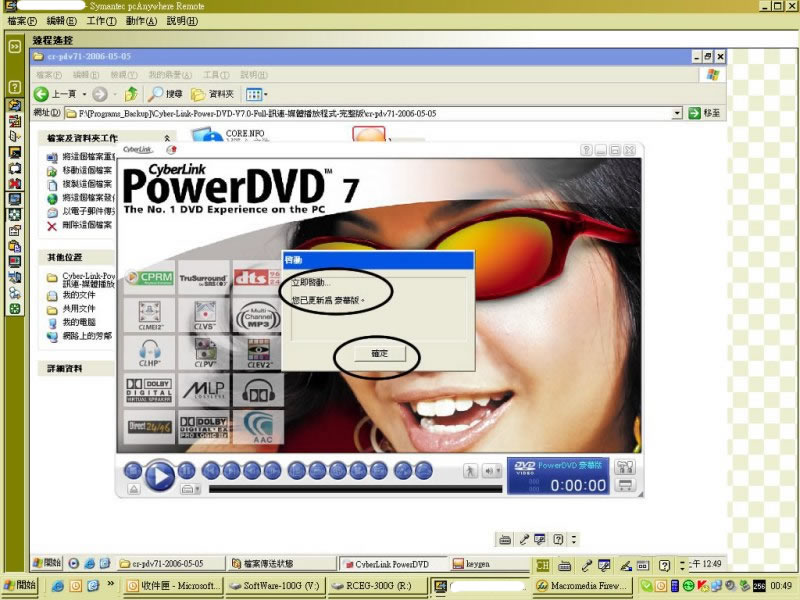Open PowerDVD's volume speaker dropdown
800x600 pixels.
coord(491,470)
